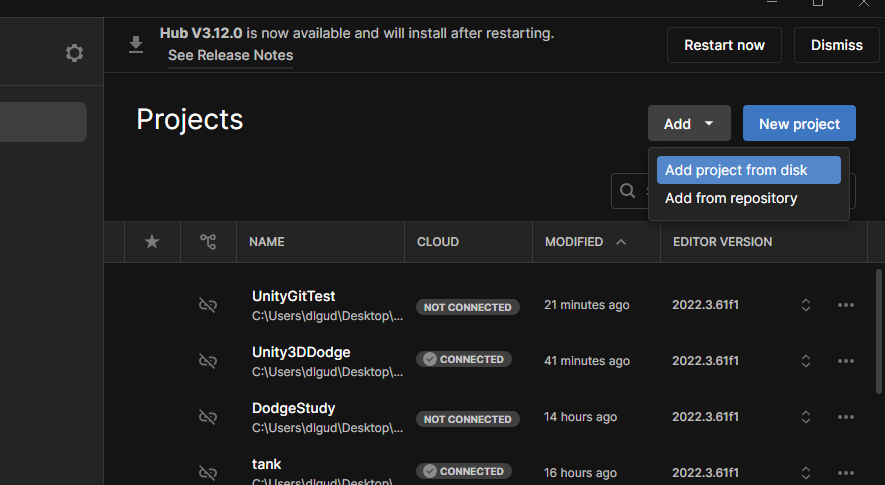This screenshot has width=885, height=485.
Task: Open more options for DodgeStudy
Action: point(845,417)
